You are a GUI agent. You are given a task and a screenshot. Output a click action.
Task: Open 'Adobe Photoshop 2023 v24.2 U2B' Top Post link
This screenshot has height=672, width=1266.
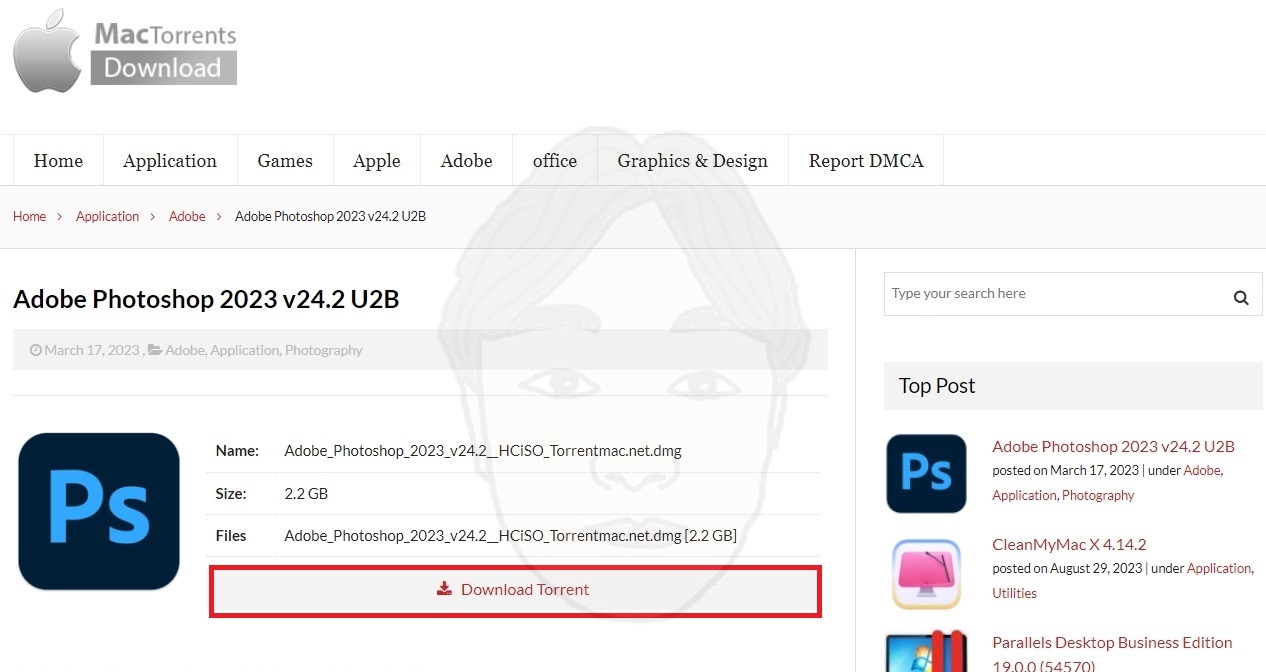tap(1113, 446)
